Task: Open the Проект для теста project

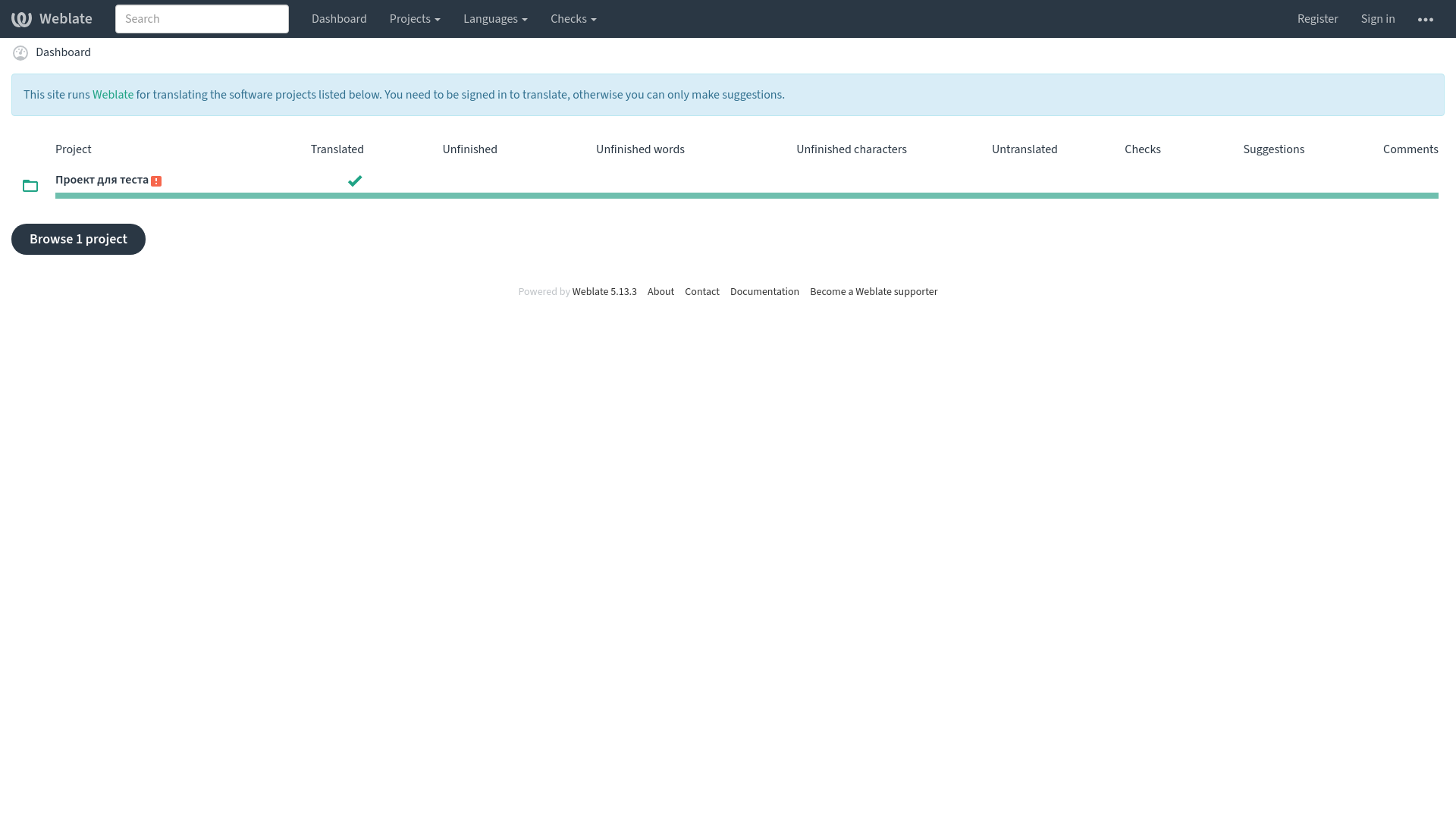Action: 102,180
